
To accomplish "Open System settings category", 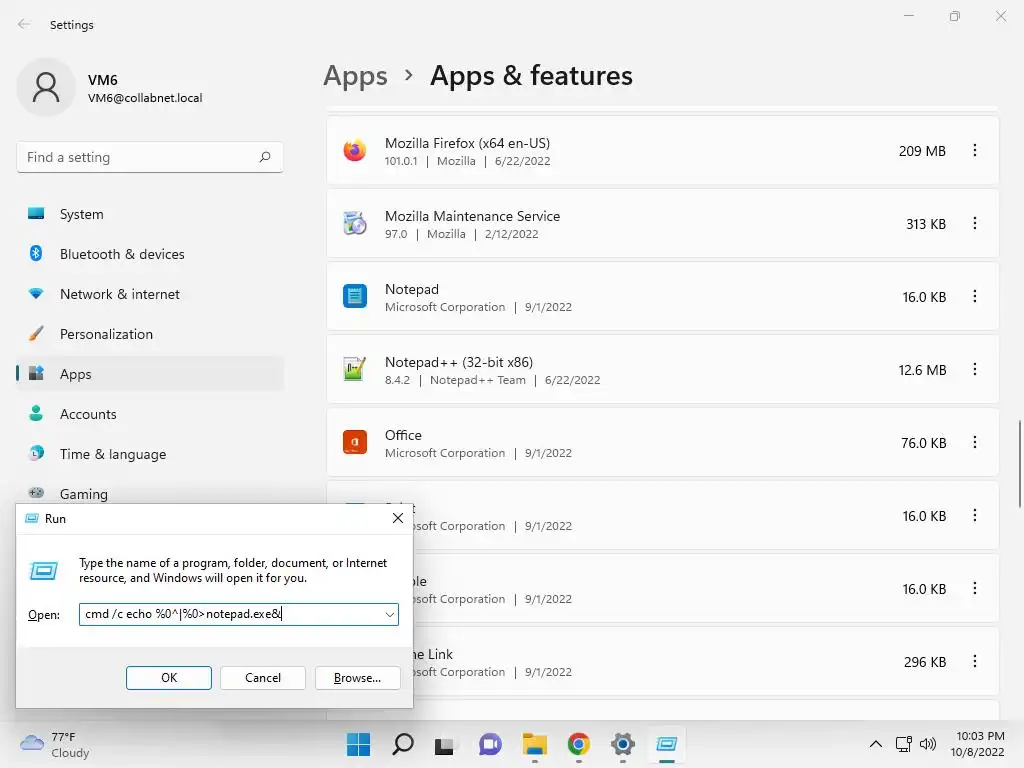I will click(150, 214).
